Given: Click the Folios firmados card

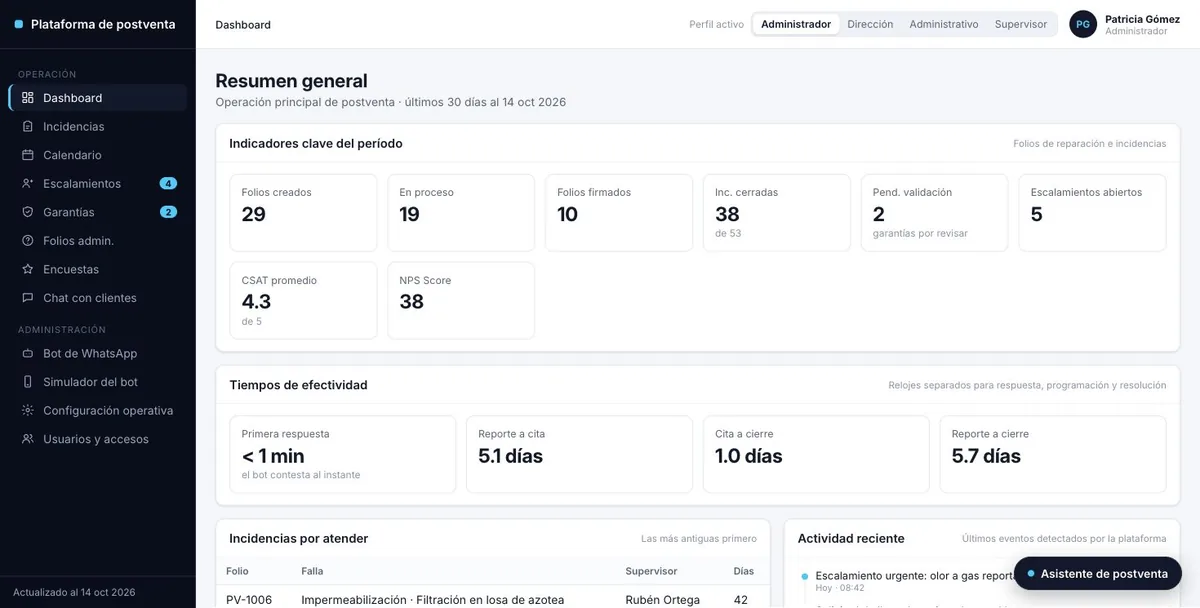Looking at the screenshot, I should click(619, 213).
